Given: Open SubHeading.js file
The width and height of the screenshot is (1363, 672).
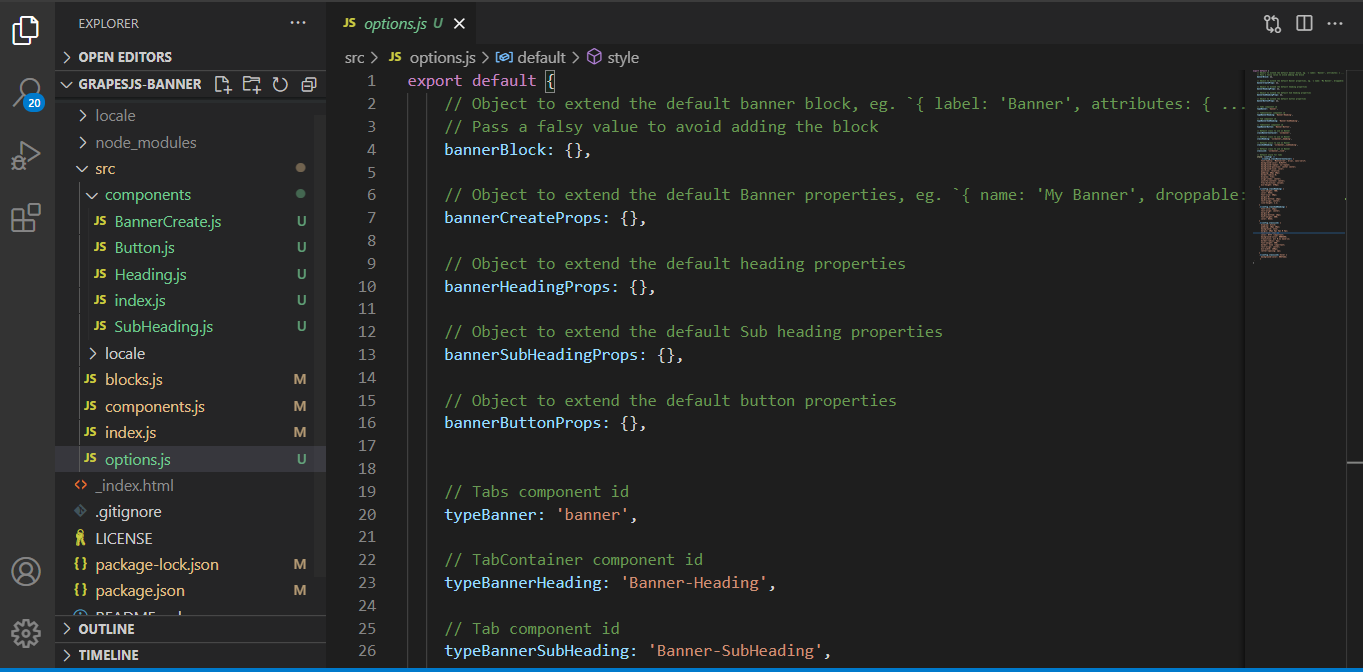Looking at the screenshot, I should 190,326.
